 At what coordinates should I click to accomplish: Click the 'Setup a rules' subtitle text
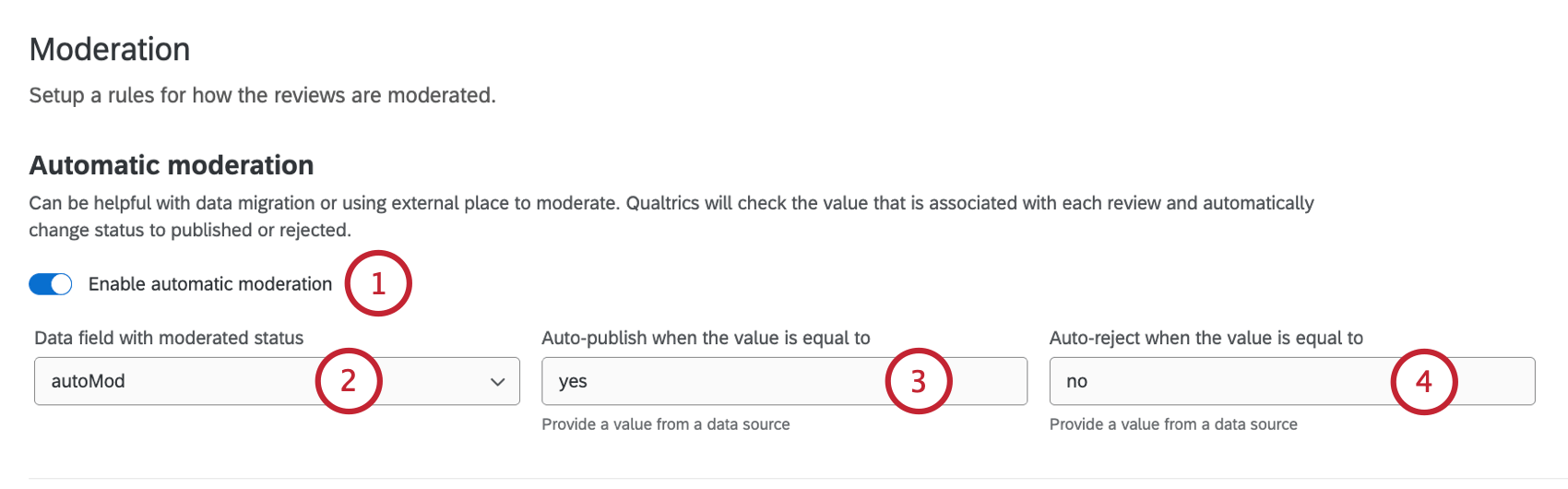click(262, 95)
